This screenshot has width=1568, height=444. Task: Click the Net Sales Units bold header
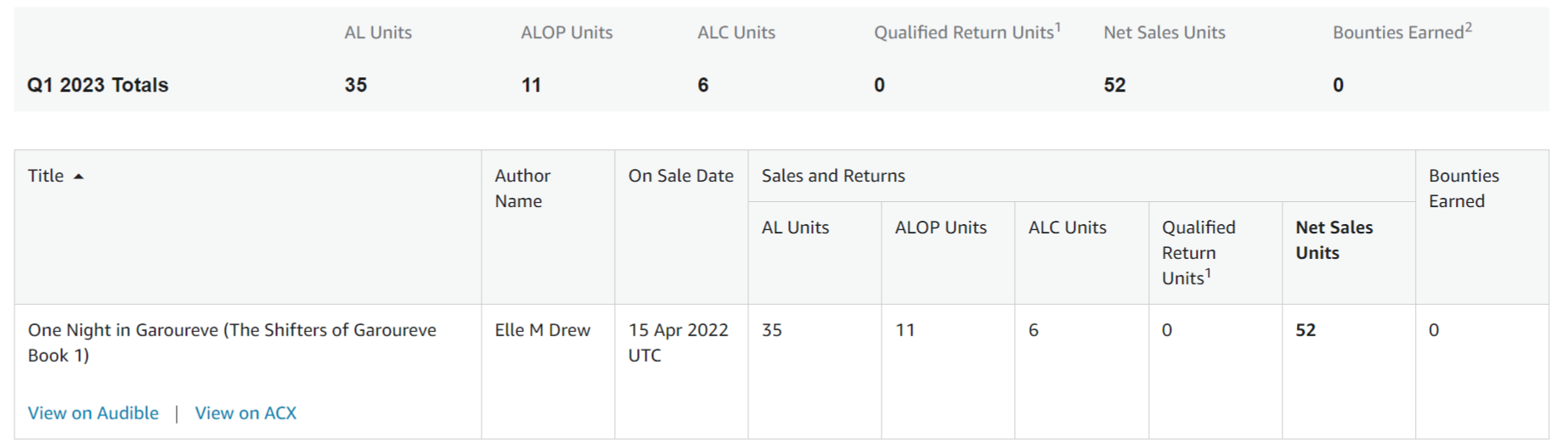point(1334,240)
